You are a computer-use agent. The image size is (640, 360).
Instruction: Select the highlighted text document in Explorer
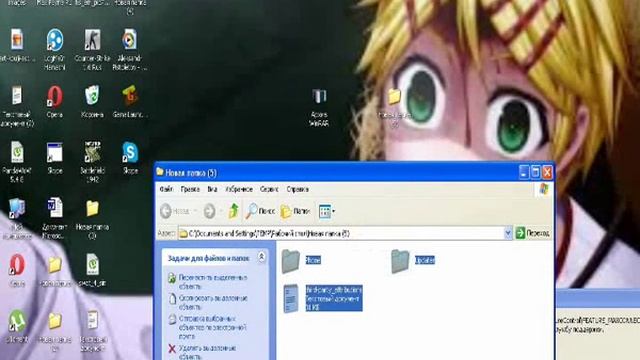[x=322, y=298]
